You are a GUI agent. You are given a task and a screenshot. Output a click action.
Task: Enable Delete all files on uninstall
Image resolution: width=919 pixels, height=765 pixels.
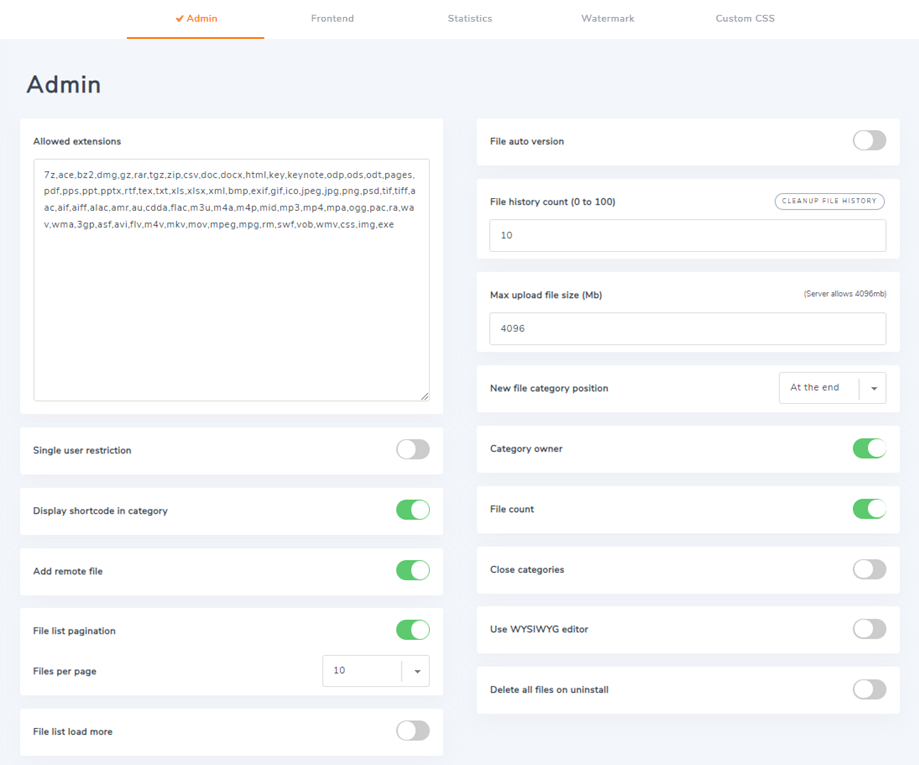869,689
